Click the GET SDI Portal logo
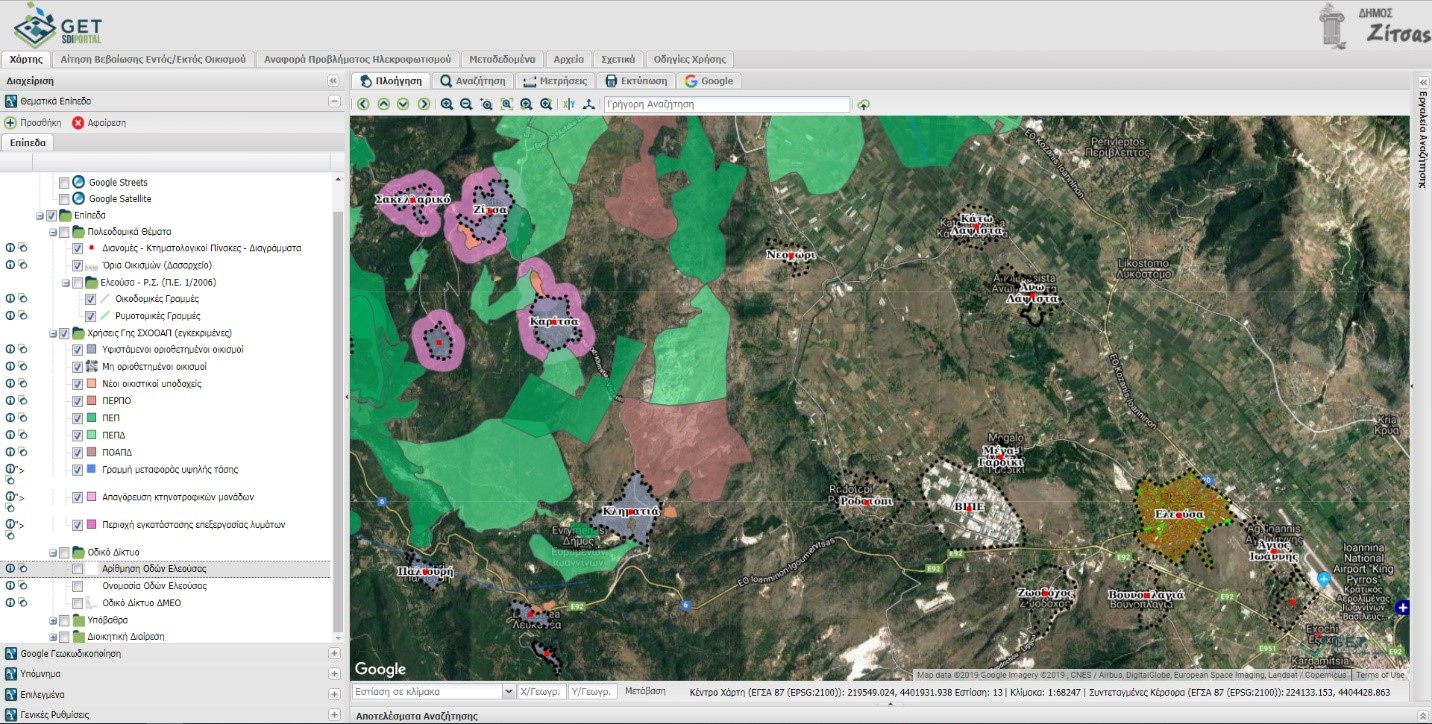This screenshot has width=1432, height=724. point(58,25)
